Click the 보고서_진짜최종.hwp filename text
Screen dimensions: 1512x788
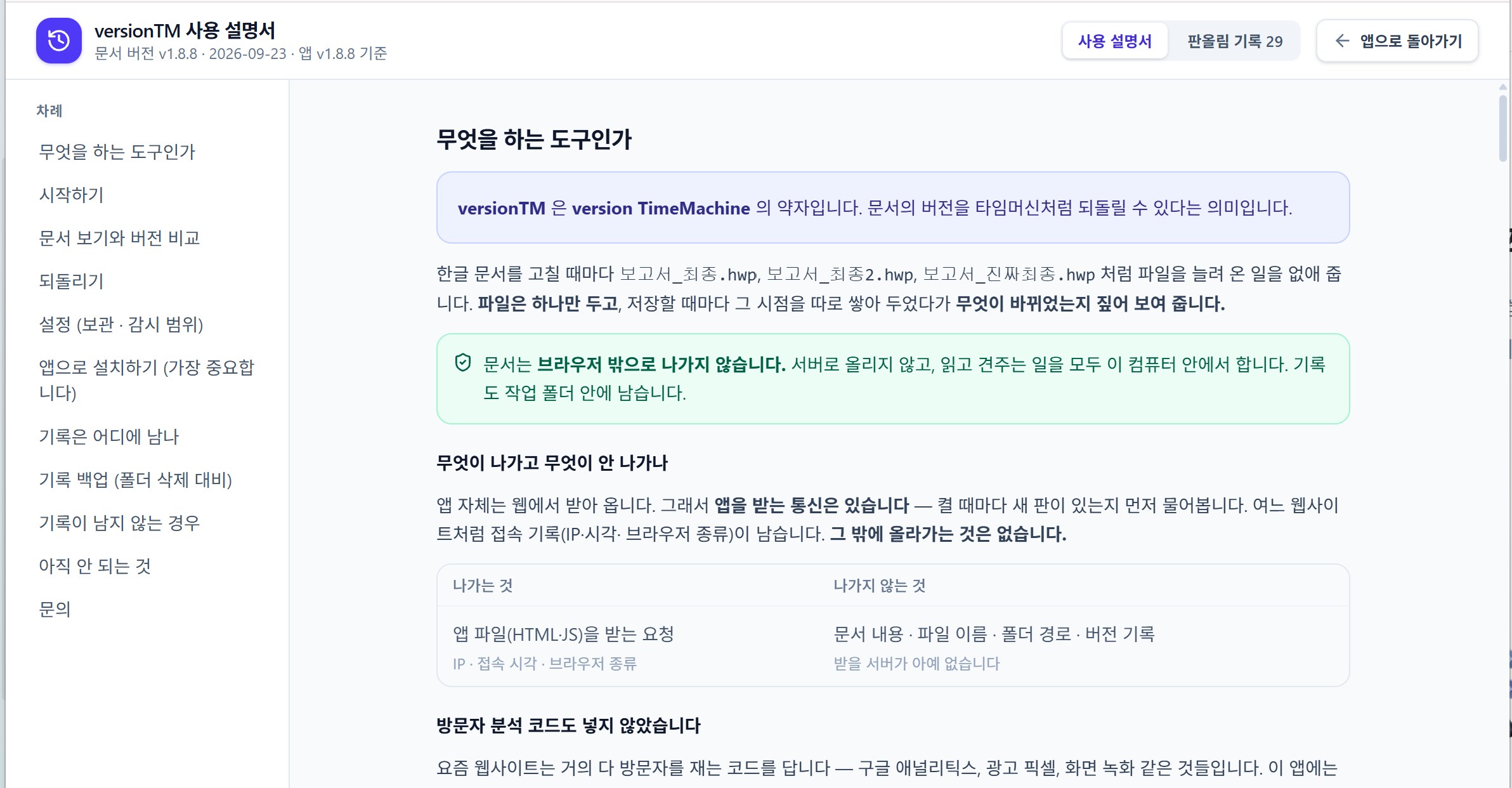pyautogui.click(x=1008, y=274)
